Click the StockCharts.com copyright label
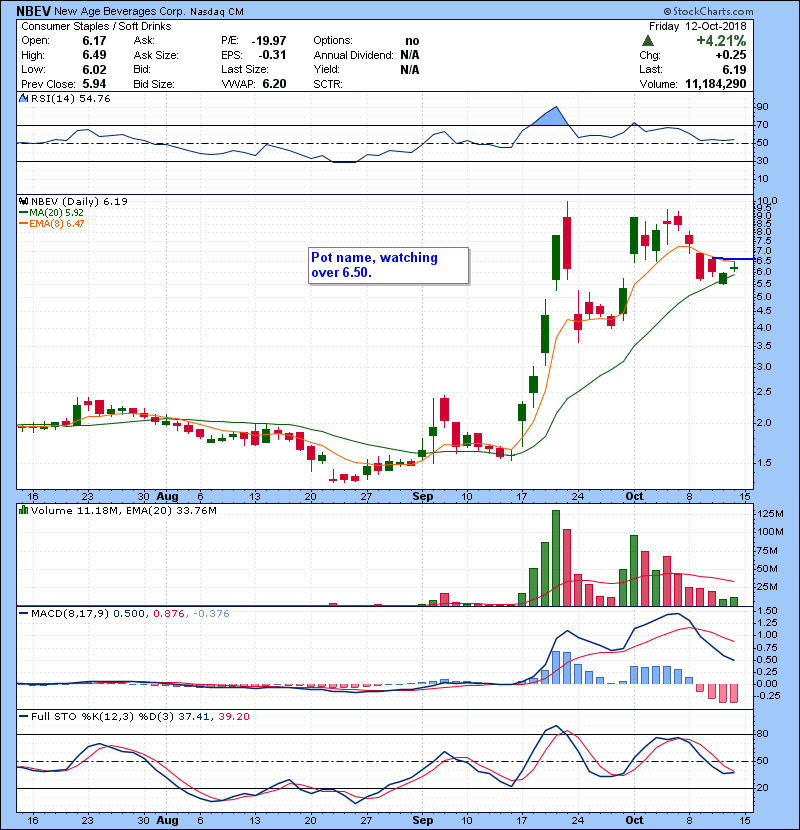 [708, 11]
